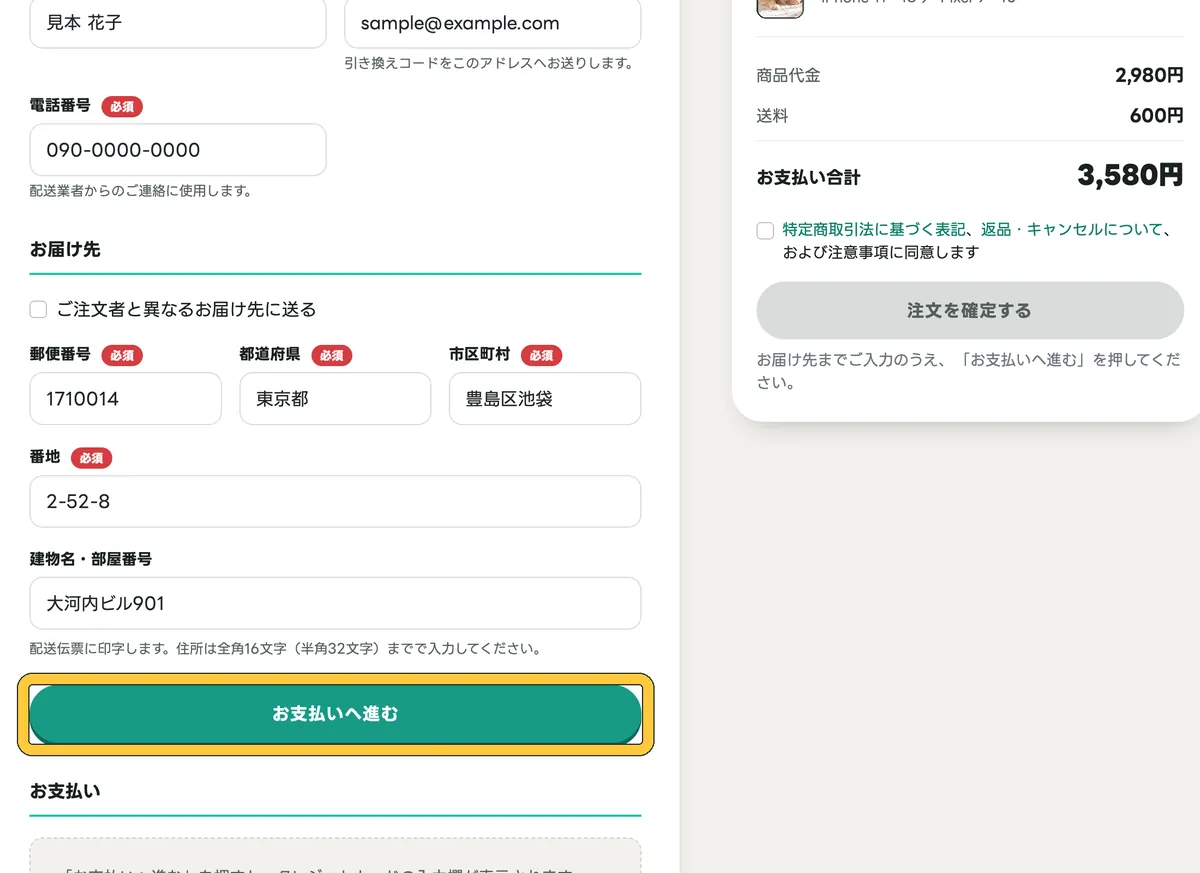Click the 注文を確定する button
This screenshot has height=873, width=1200.
pos(970,310)
